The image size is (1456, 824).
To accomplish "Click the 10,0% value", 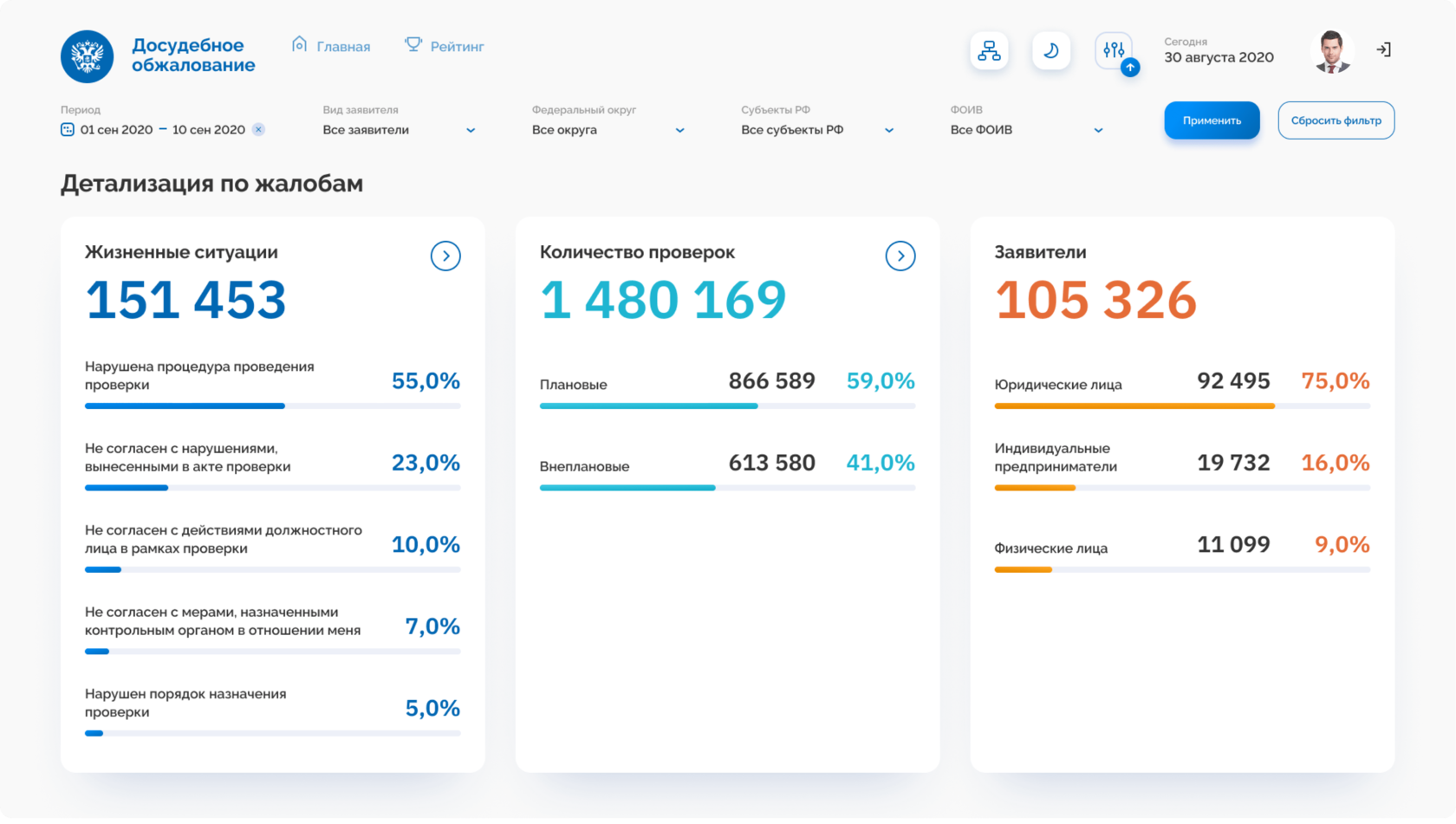I will (x=426, y=545).
